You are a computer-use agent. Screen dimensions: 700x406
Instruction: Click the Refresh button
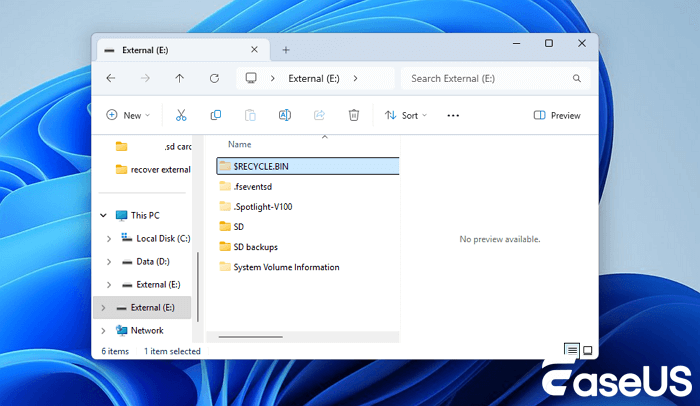coord(214,78)
